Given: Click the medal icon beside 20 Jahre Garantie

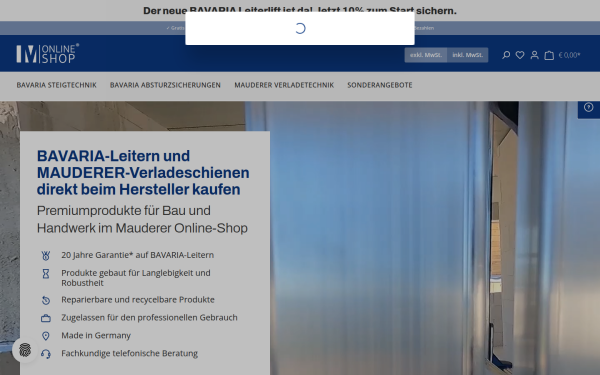Looking at the screenshot, I should click(x=46, y=256).
